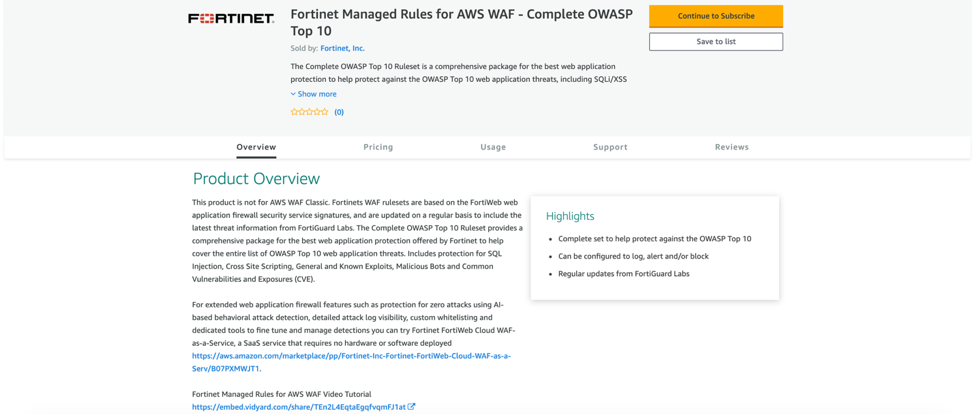Screen dimensions: 974x414
Task: Go to the Support tab
Action: (x=610, y=147)
